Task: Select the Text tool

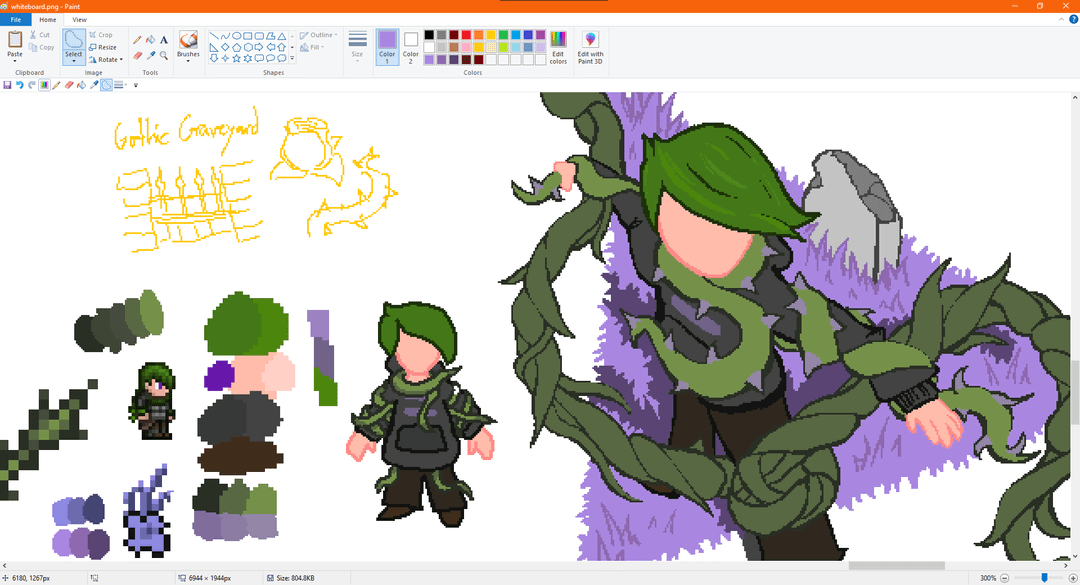Action: tap(164, 40)
